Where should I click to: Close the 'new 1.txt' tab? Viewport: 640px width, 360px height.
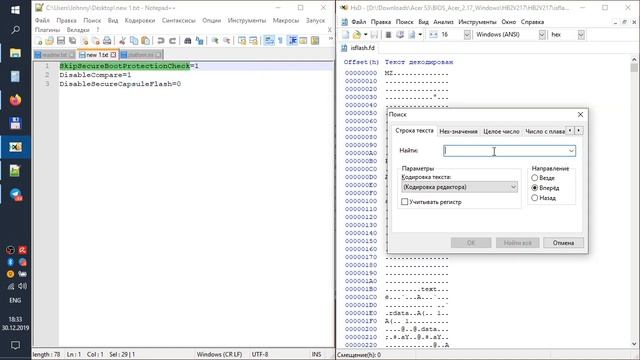coord(113,55)
